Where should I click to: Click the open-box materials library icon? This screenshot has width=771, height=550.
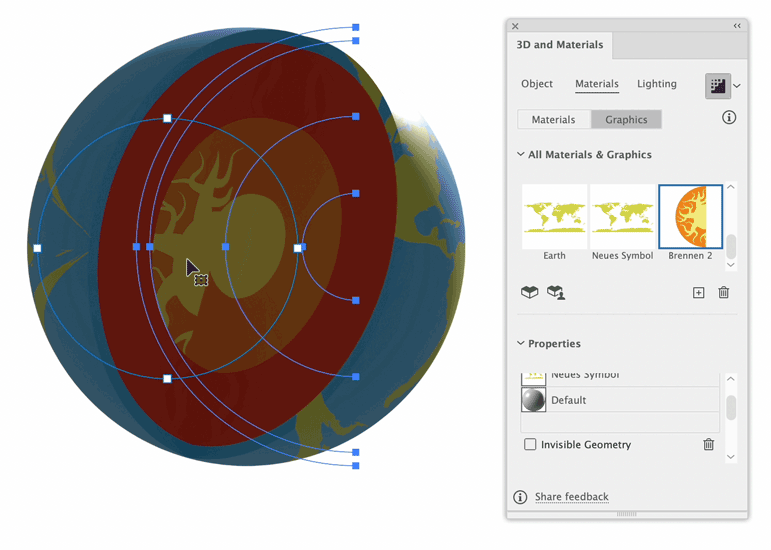(x=530, y=292)
